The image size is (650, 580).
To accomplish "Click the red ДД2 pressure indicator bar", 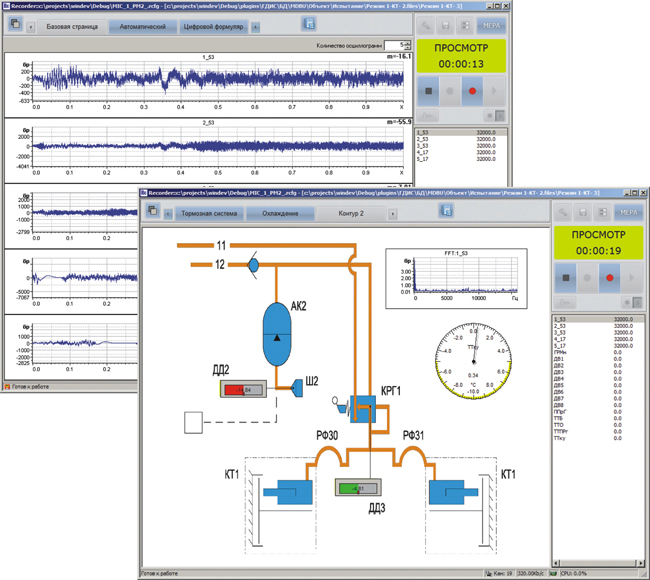I will click(x=237, y=390).
